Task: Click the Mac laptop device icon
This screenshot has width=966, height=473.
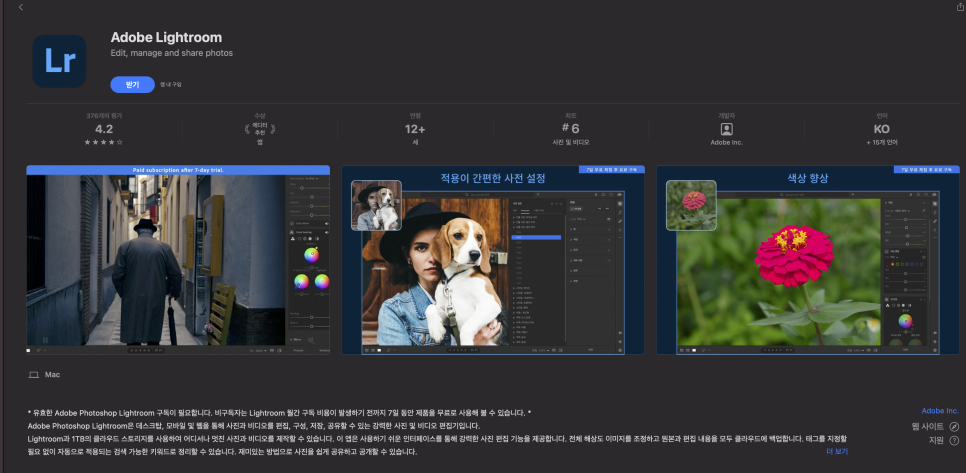Action: [33, 374]
